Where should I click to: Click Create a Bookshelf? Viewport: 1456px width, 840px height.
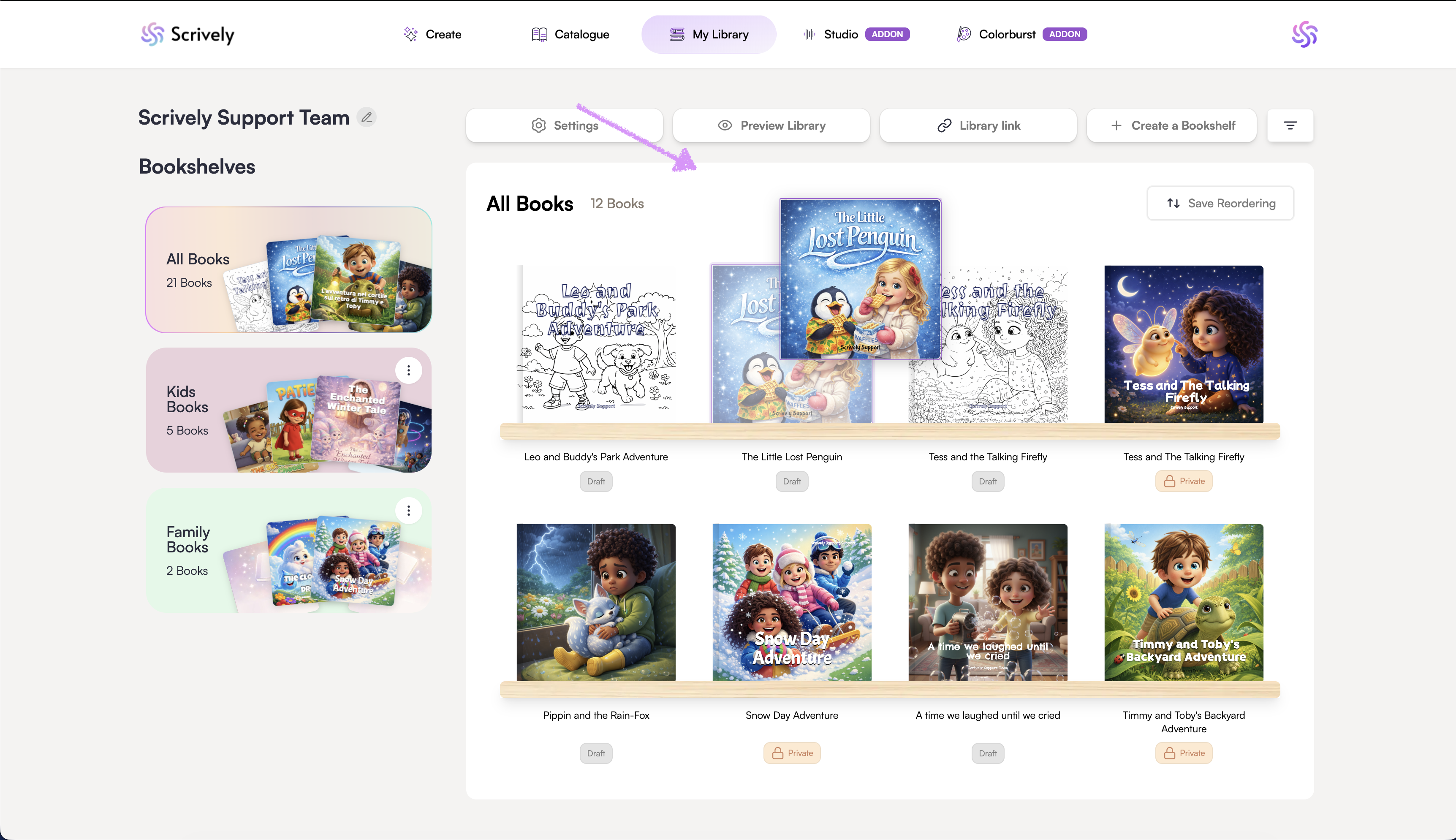[1172, 125]
